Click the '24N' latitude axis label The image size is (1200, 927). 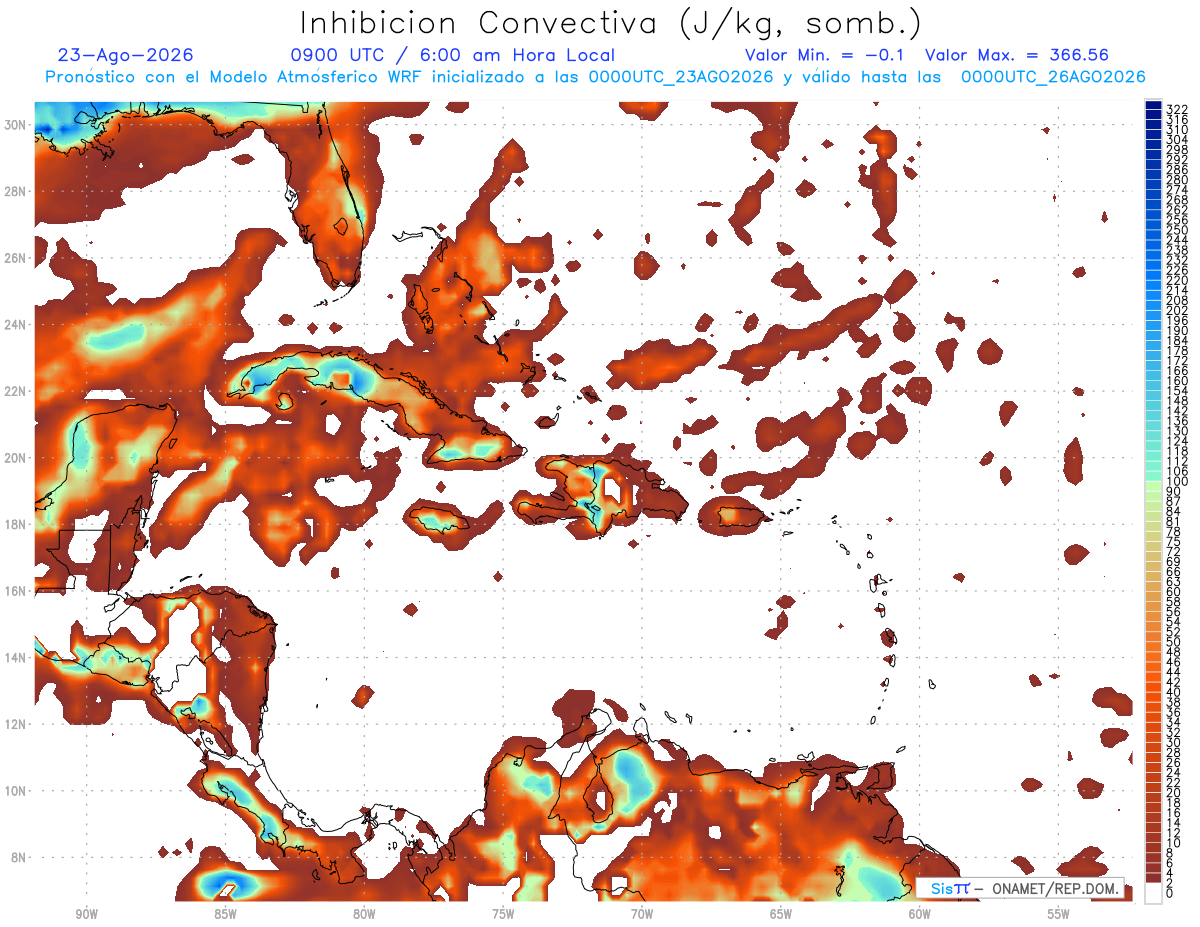(x=15, y=325)
